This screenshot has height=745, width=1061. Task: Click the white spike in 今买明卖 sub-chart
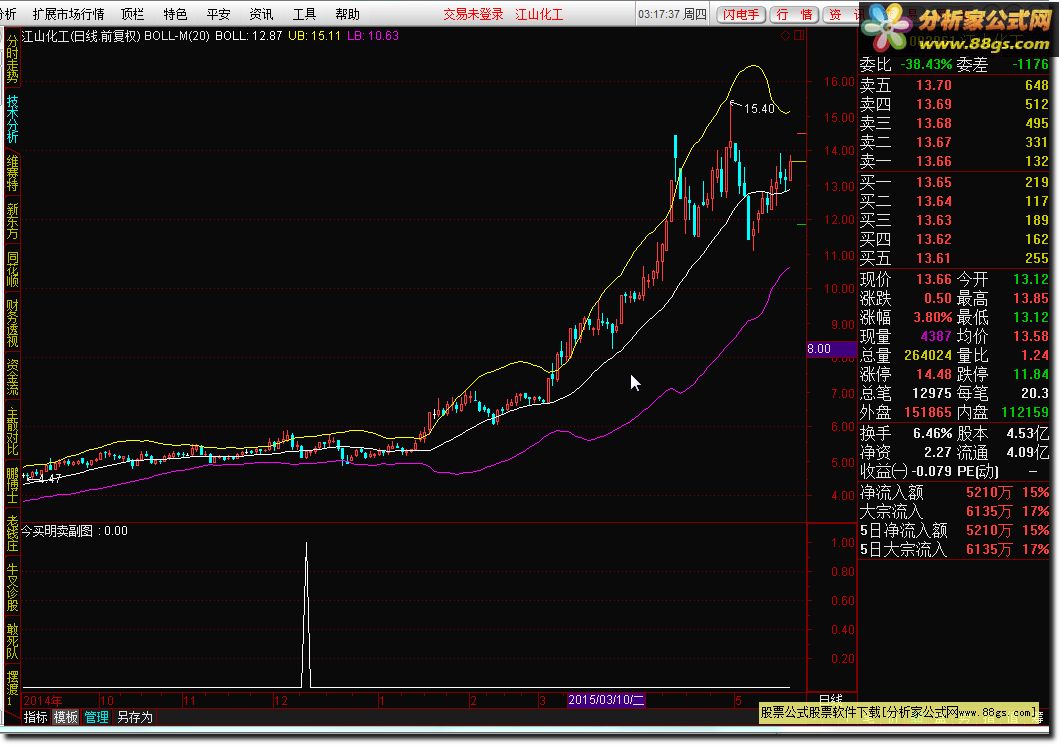pos(306,614)
